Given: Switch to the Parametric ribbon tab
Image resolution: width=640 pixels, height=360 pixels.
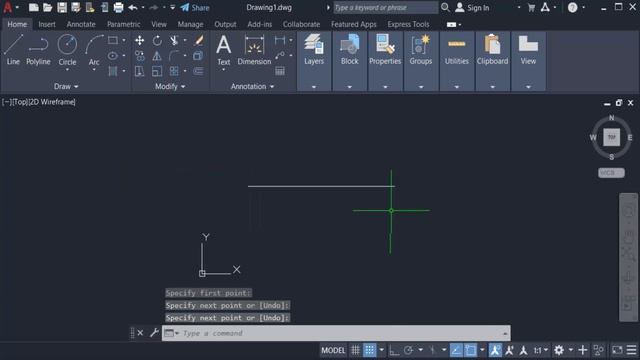Looking at the screenshot, I should [x=124, y=24].
